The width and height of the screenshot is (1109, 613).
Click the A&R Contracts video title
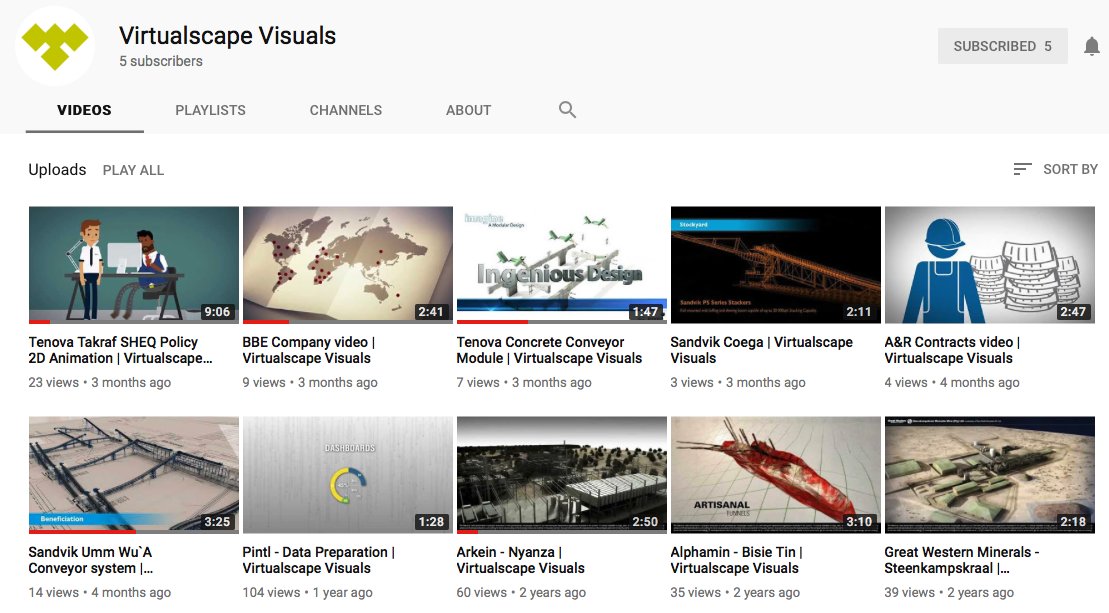pyautogui.click(x=952, y=350)
